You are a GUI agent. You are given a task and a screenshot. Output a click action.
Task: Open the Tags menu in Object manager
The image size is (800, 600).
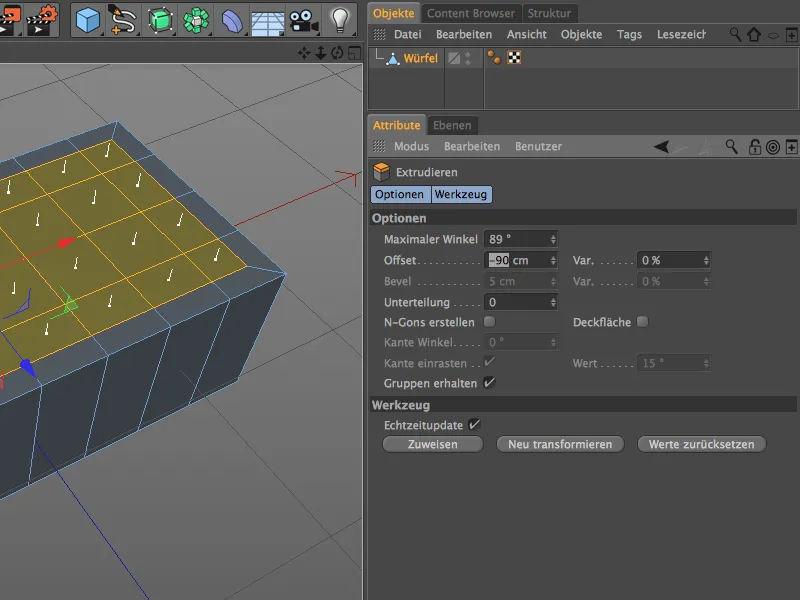click(x=629, y=34)
